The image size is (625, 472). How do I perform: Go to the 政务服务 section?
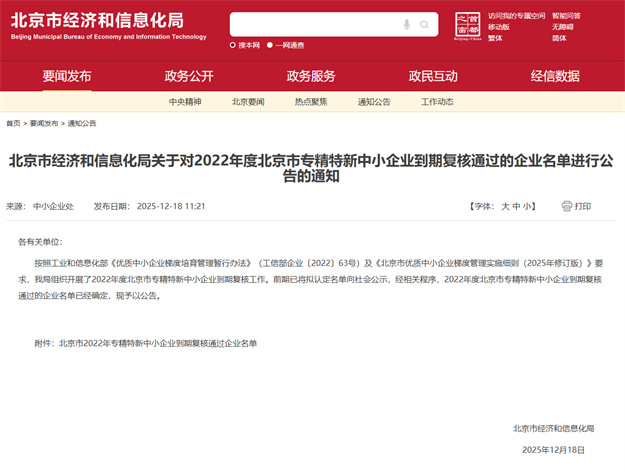click(311, 76)
